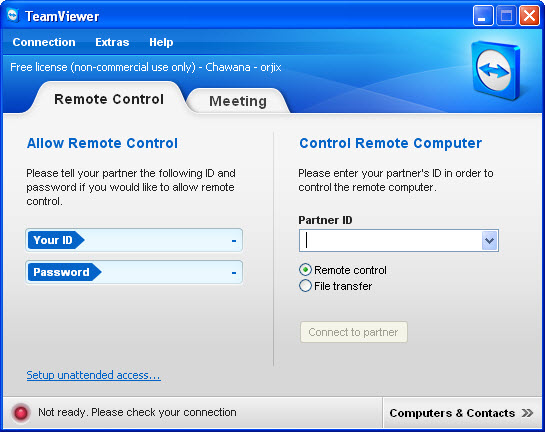Switch to the Meeting tab
The width and height of the screenshot is (545, 432).
tap(238, 101)
